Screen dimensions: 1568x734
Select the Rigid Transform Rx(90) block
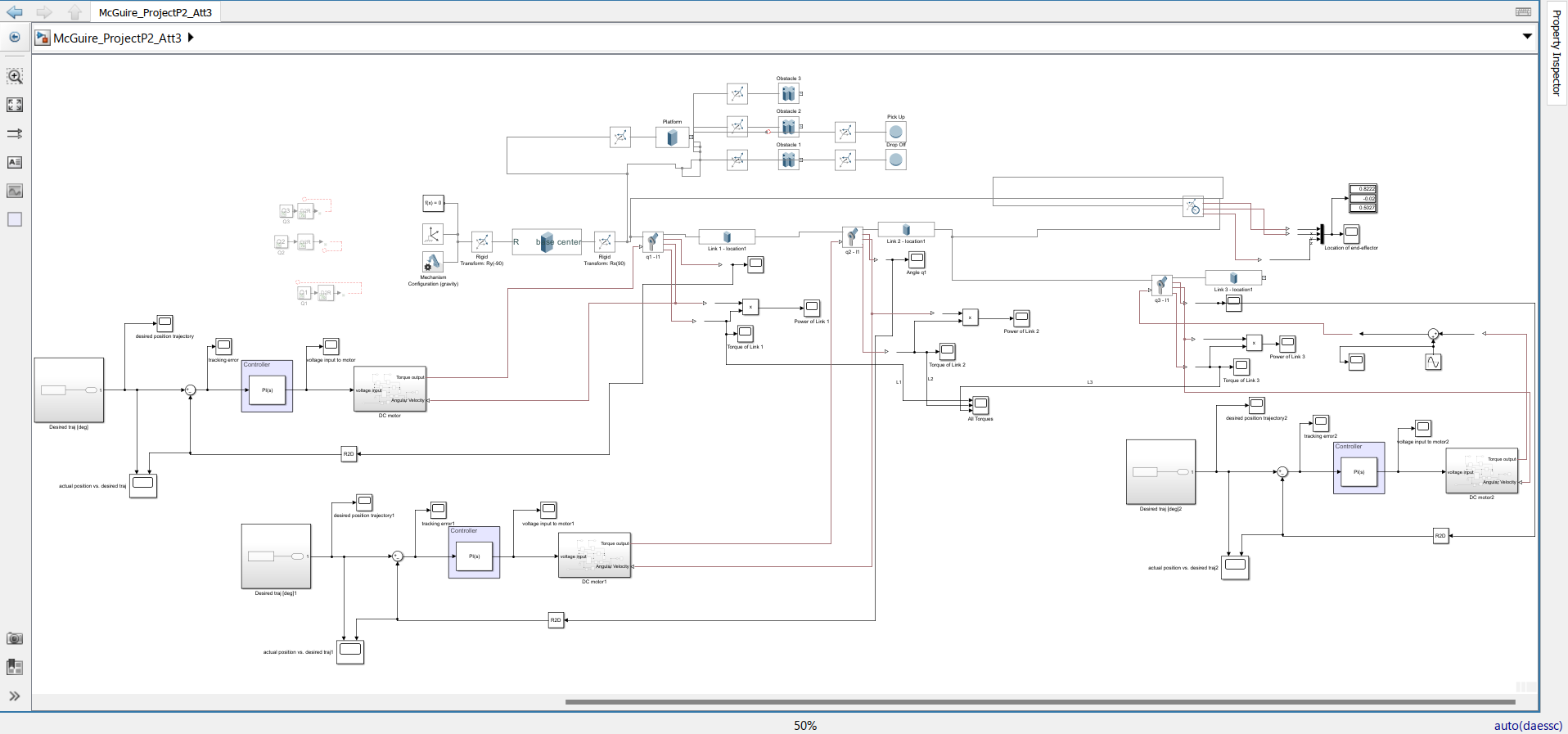click(605, 241)
